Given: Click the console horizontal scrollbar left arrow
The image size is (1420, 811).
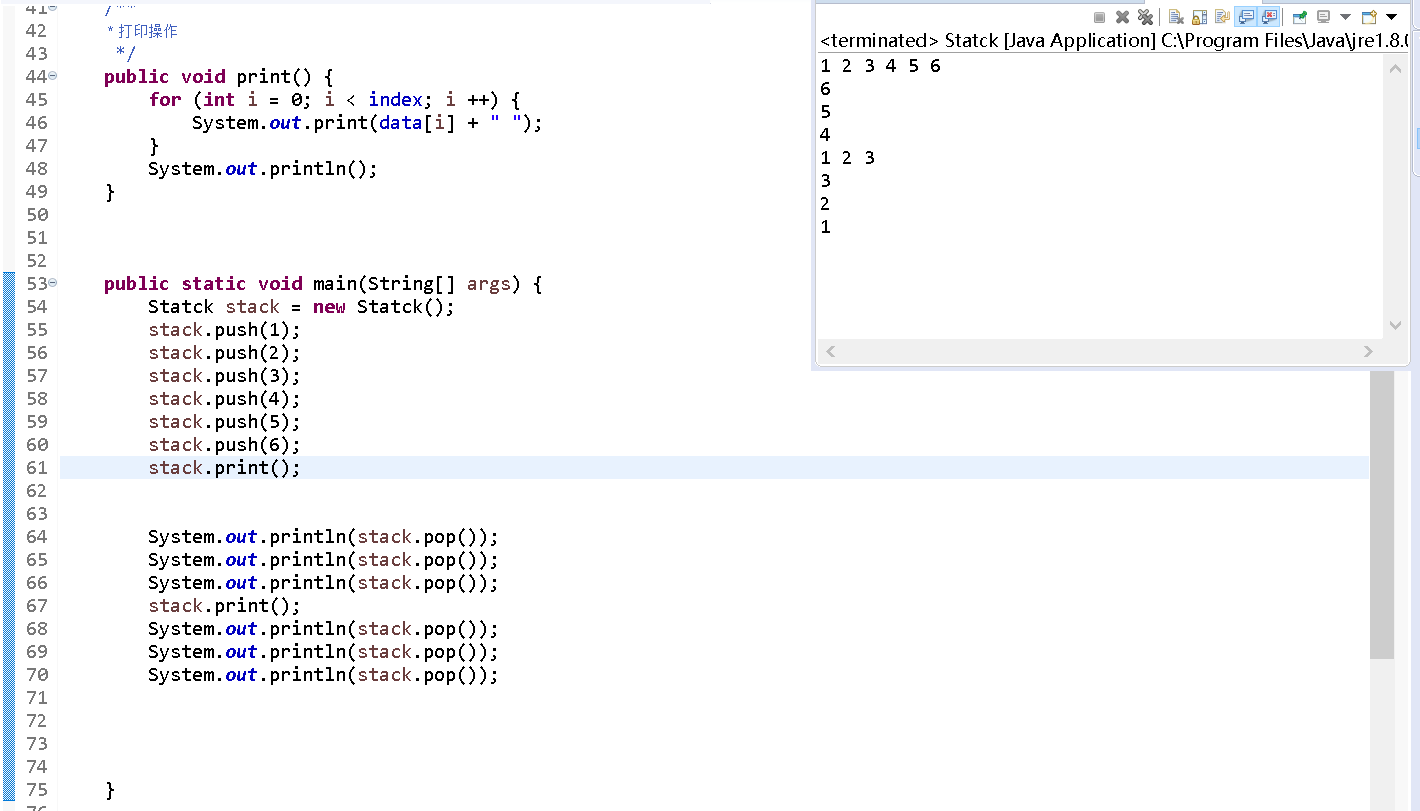Looking at the screenshot, I should 829,351.
